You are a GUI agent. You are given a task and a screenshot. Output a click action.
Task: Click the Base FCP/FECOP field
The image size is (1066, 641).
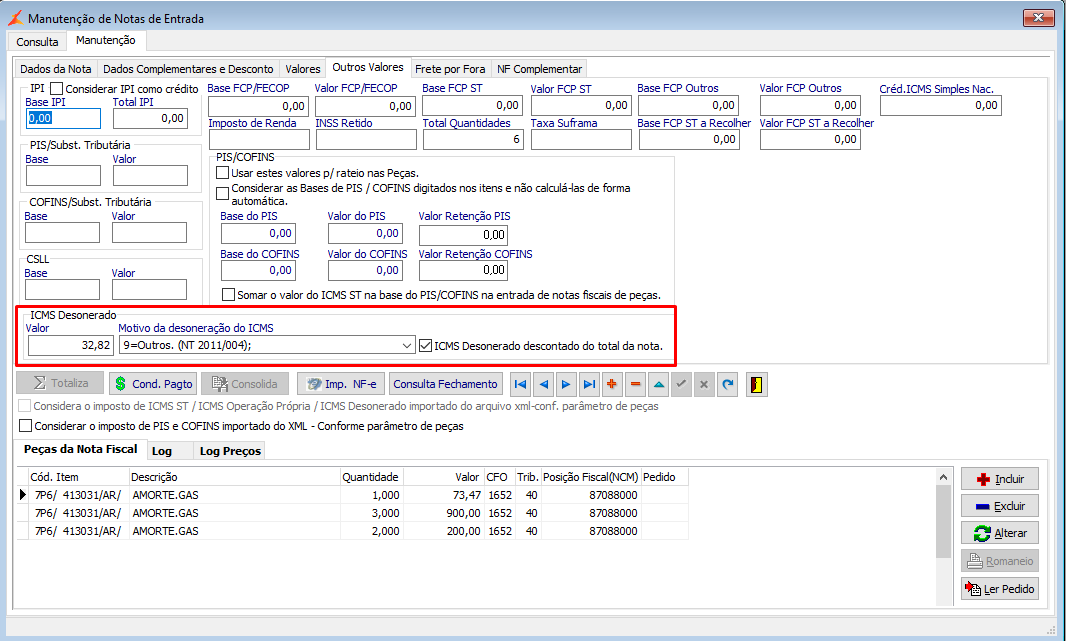point(258,105)
